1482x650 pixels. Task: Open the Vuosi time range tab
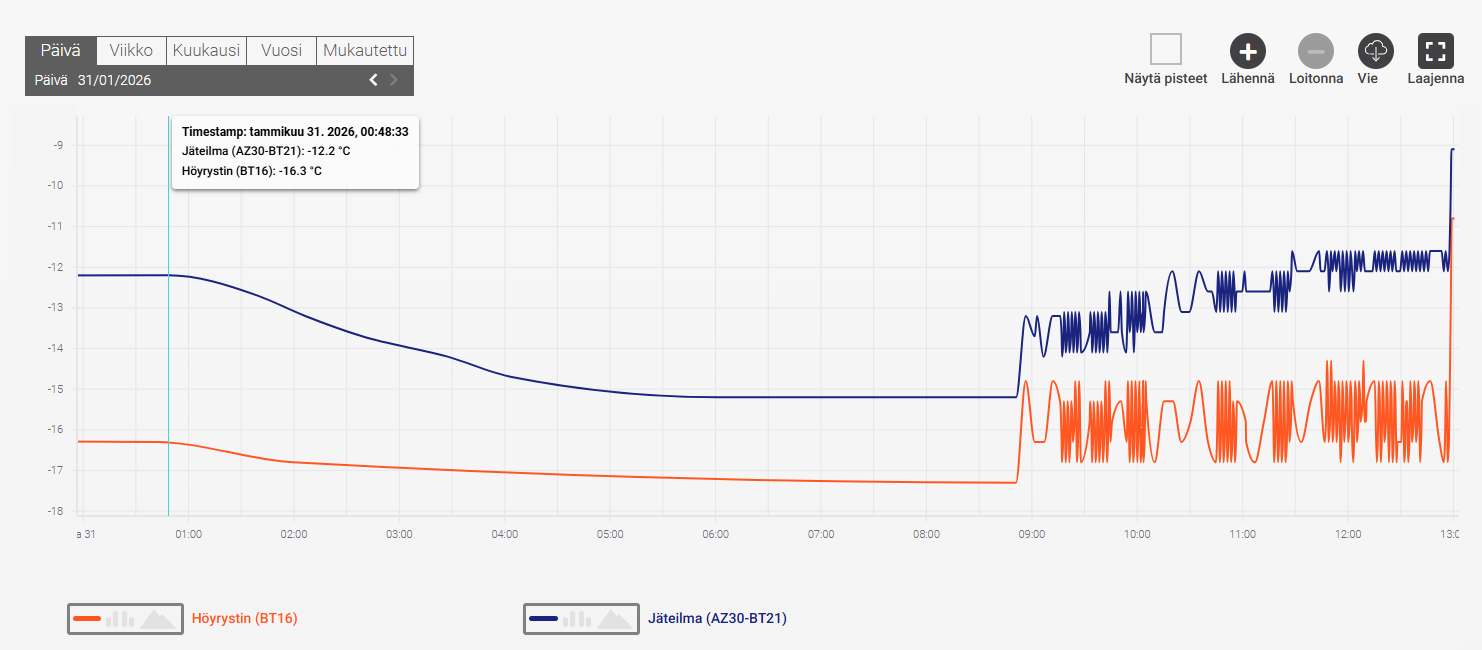(x=281, y=50)
